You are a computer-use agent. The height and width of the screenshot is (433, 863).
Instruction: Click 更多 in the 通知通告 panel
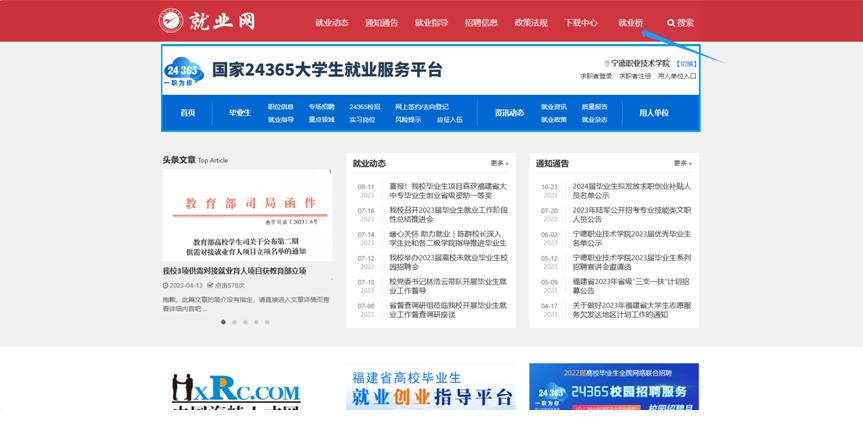pos(682,163)
